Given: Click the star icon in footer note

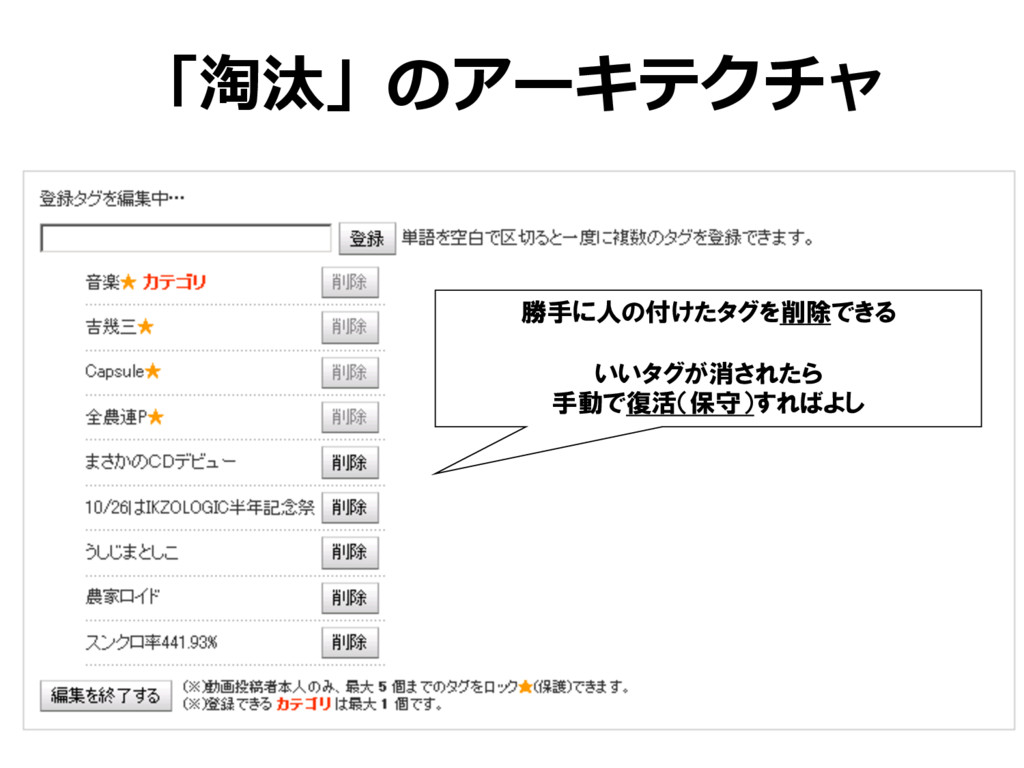Looking at the screenshot, I should click(525, 686).
